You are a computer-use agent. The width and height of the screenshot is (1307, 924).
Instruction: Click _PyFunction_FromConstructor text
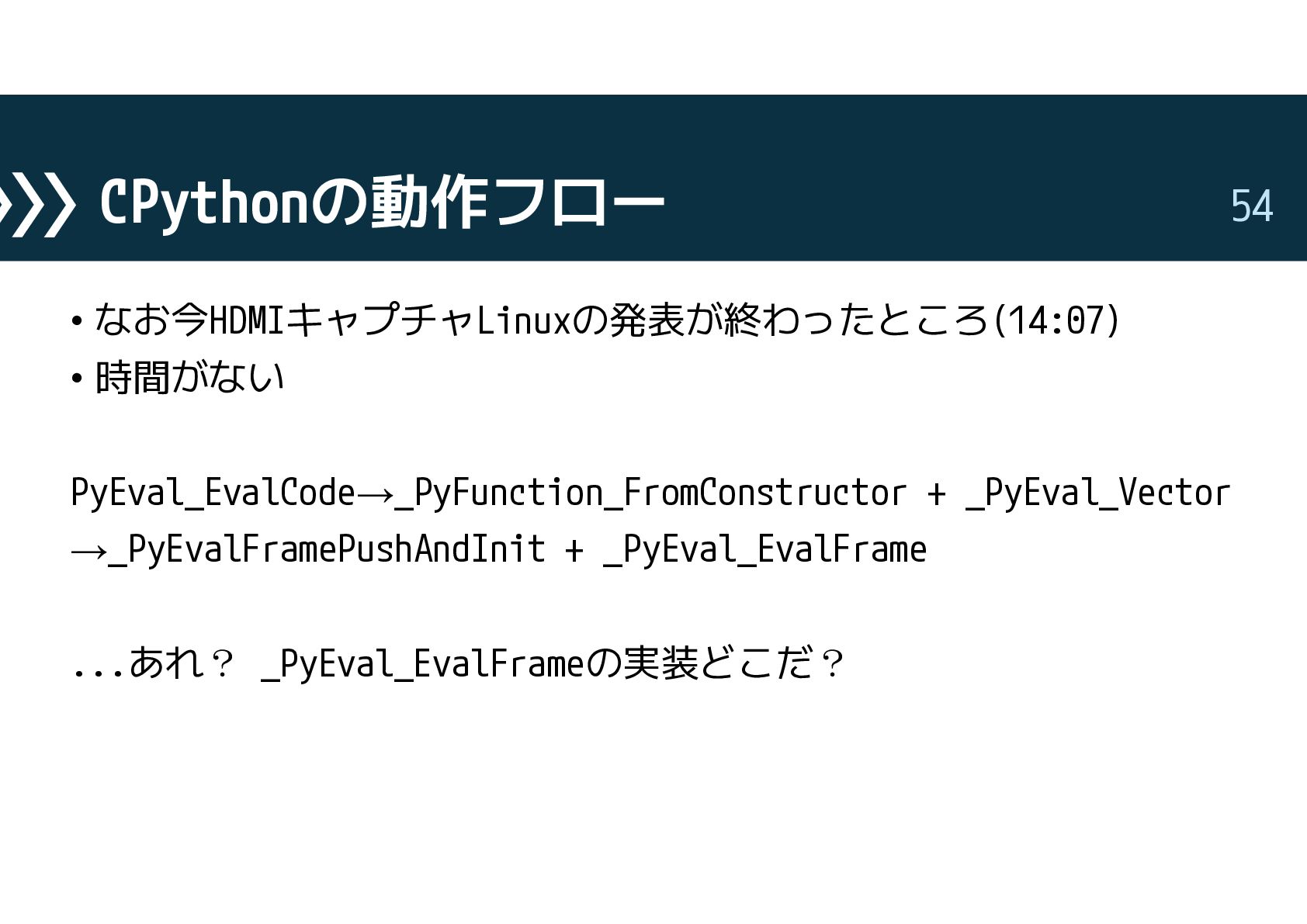[650, 492]
